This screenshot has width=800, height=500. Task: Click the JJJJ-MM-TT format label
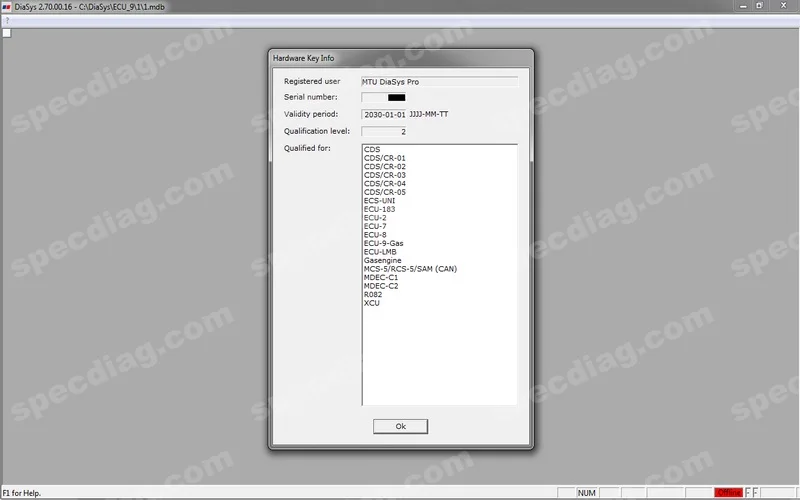[429, 114]
